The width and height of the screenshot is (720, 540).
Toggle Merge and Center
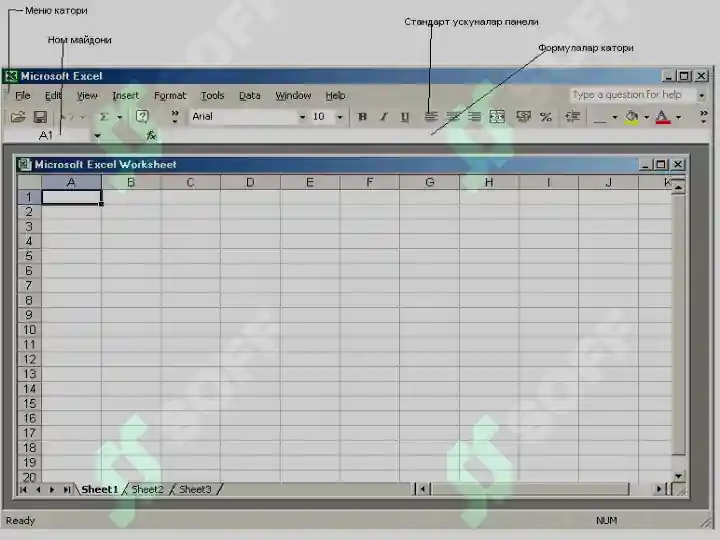(x=497, y=117)
